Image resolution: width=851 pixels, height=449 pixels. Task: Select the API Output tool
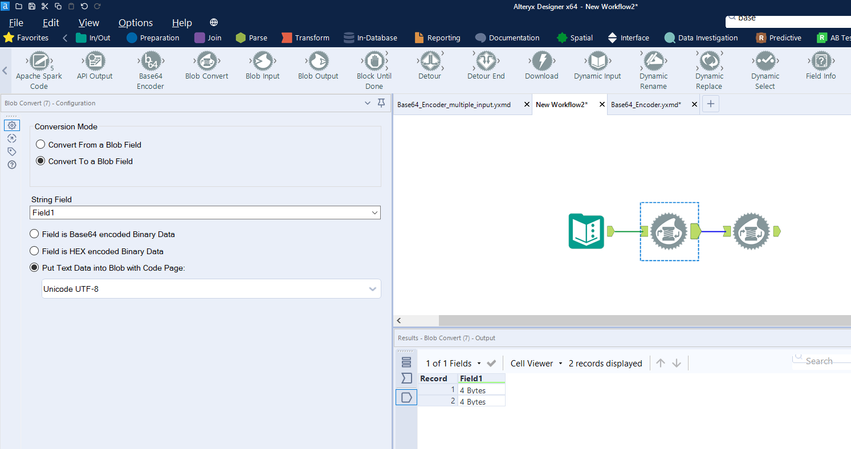(94, 66)
